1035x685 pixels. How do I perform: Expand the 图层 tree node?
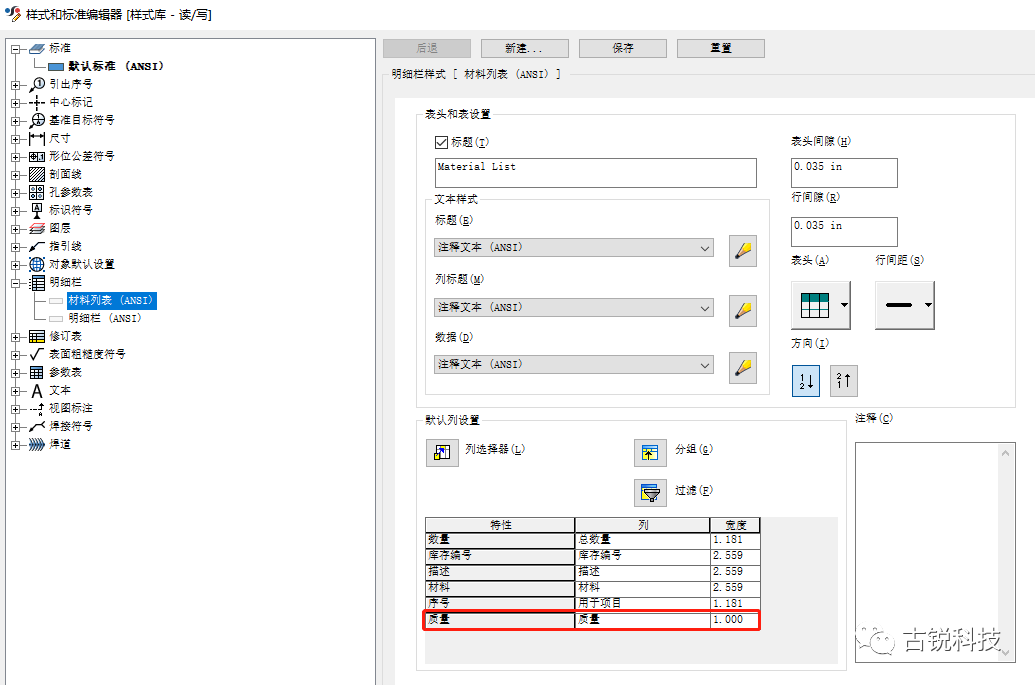[x=16, y=228]
